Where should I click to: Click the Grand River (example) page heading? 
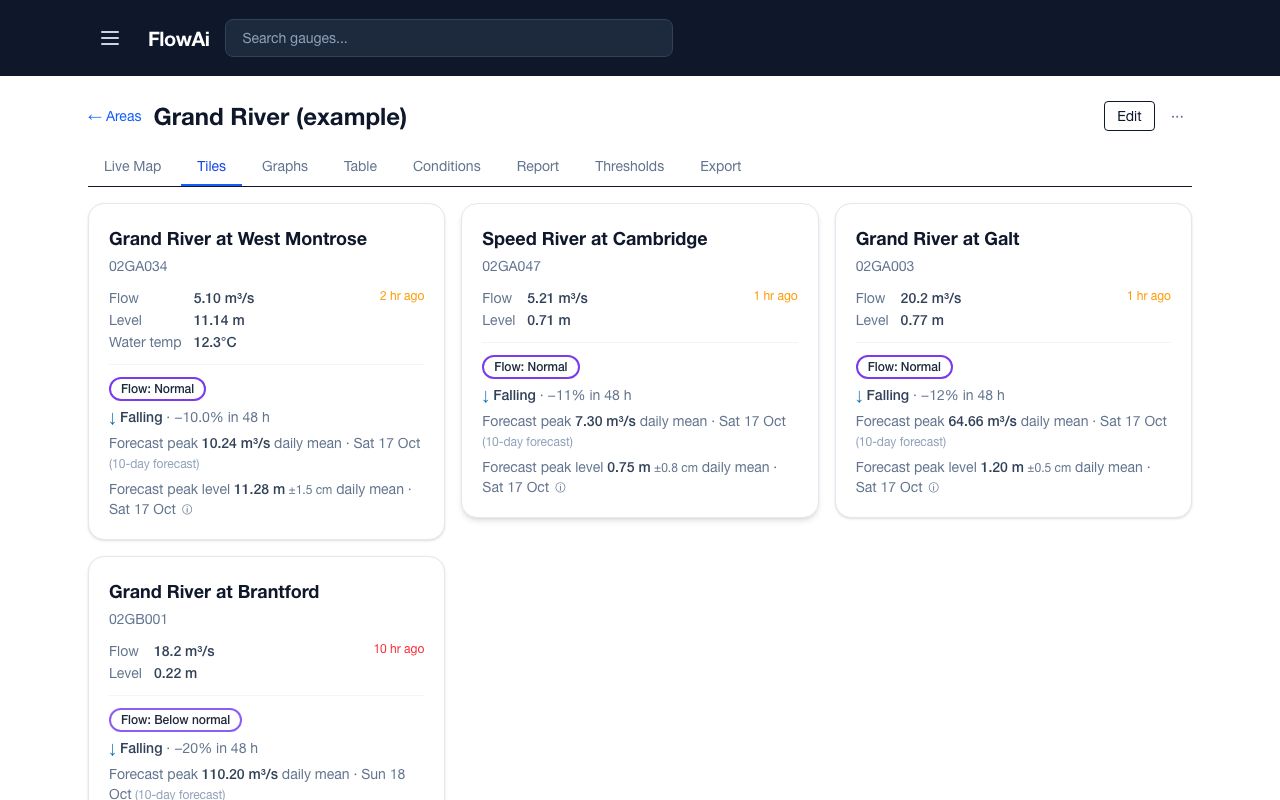(280, 117)
